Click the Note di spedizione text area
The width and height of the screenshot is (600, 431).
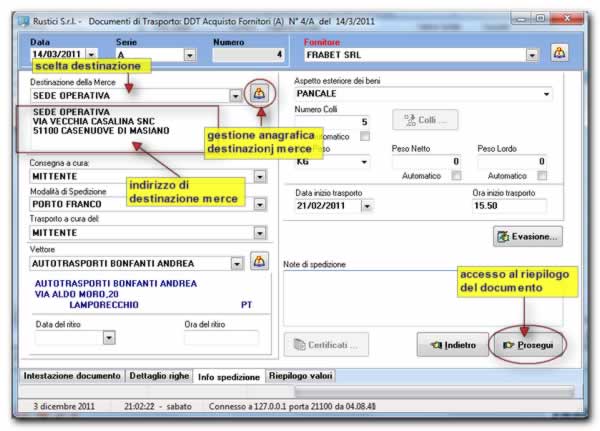coord(420,295)
